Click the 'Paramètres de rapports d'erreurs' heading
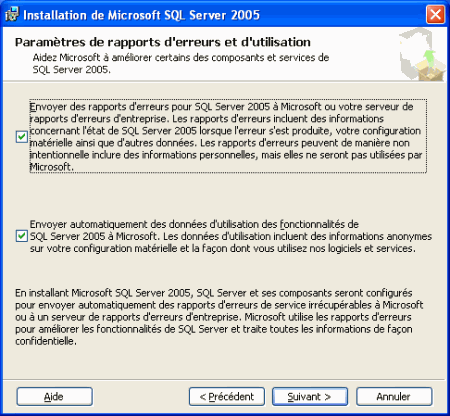This screenshot has height=416, width=450. click(163, 42)
